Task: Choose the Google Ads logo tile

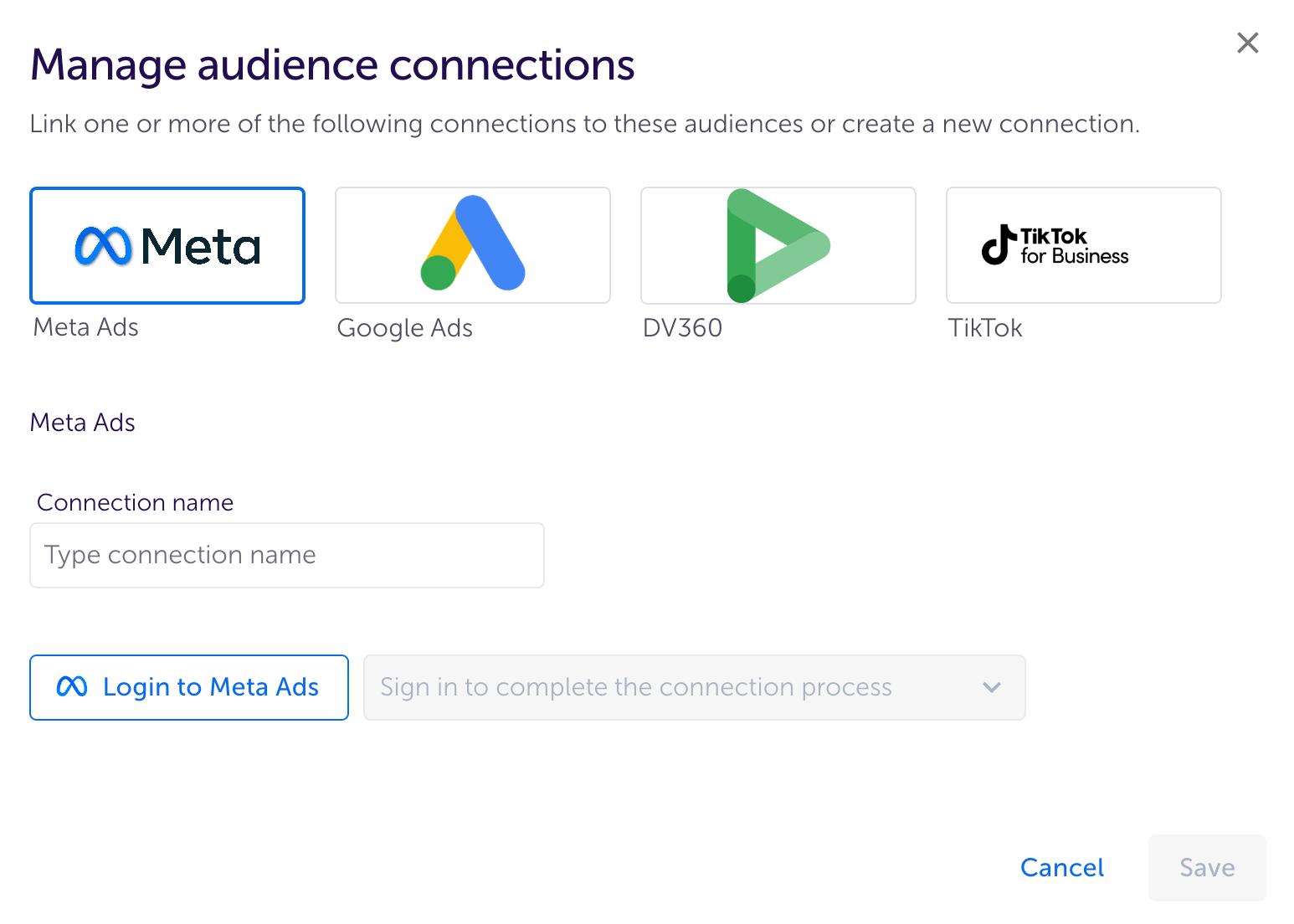Action: pyautogui.click(x=473, y=245)
